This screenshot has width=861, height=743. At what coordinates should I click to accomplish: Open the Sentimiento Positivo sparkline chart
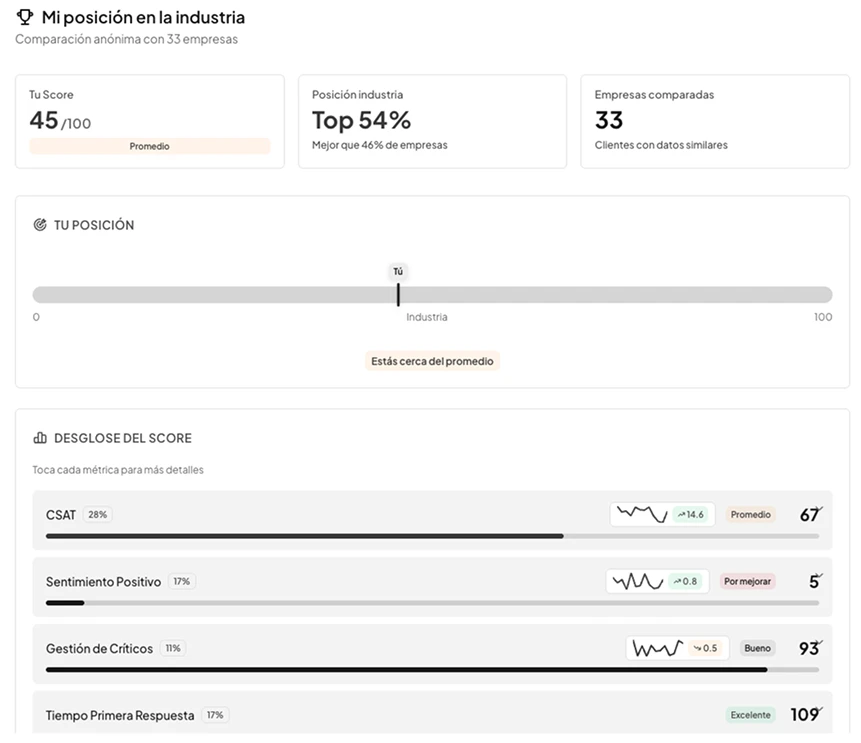[638, 581]
